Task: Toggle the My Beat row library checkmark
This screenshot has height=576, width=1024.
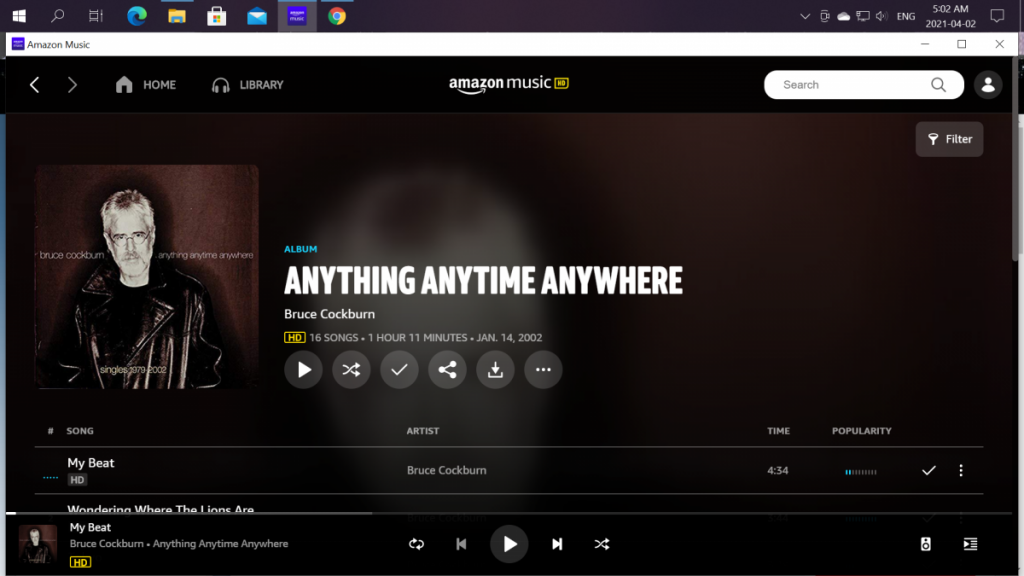Action: pos(929,470)
